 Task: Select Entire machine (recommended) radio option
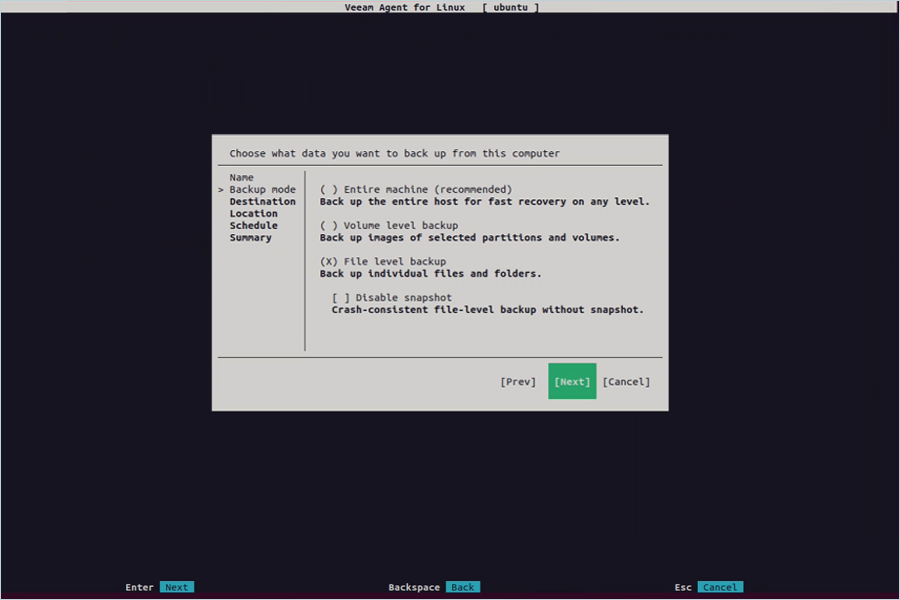pos(416,189)
